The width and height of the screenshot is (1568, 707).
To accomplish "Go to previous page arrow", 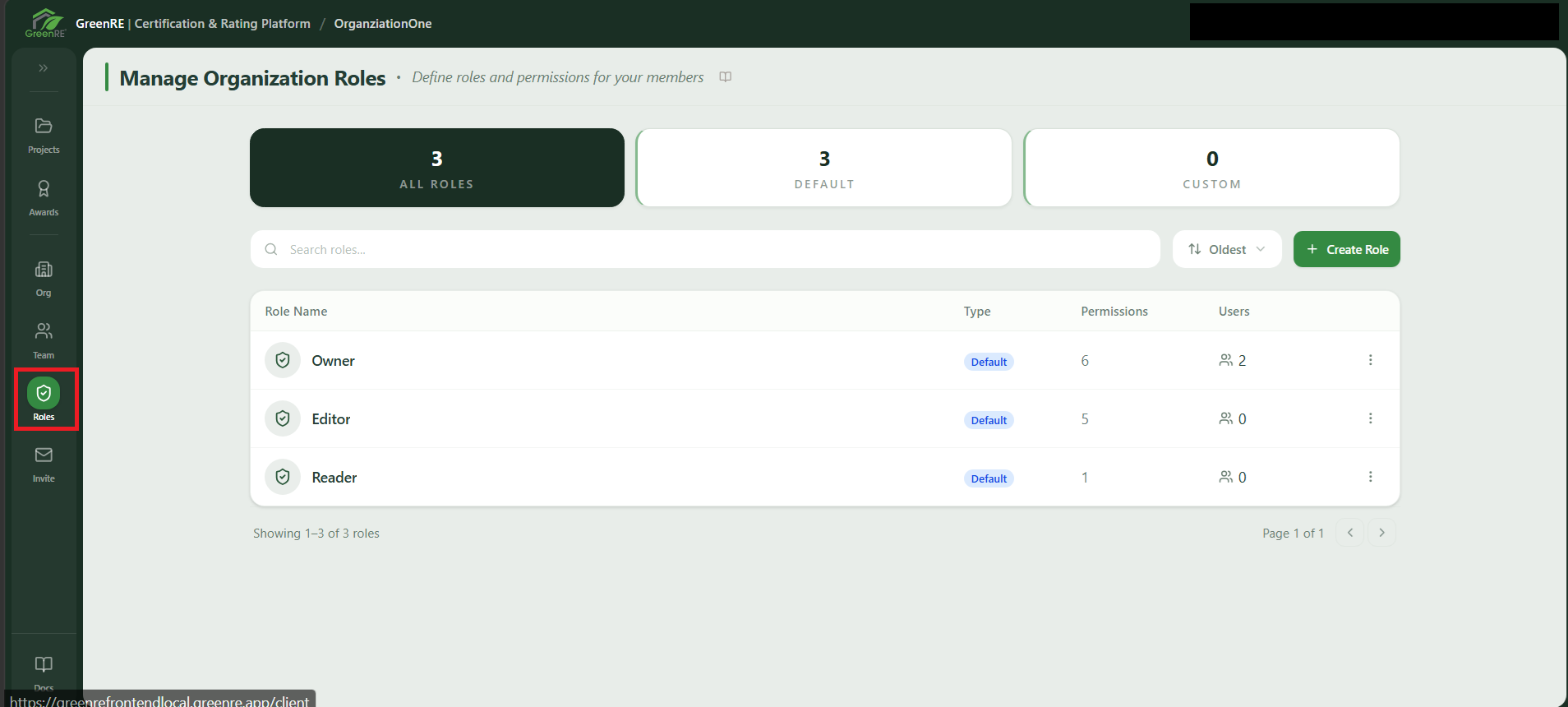I will (1350, 533).
